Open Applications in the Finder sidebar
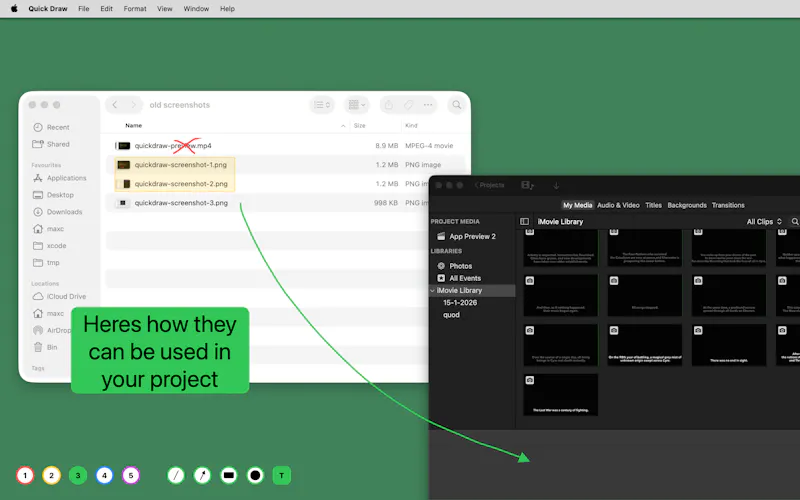Image resolution: width=800 pixels, height=500 pixels. coord(59,178)
